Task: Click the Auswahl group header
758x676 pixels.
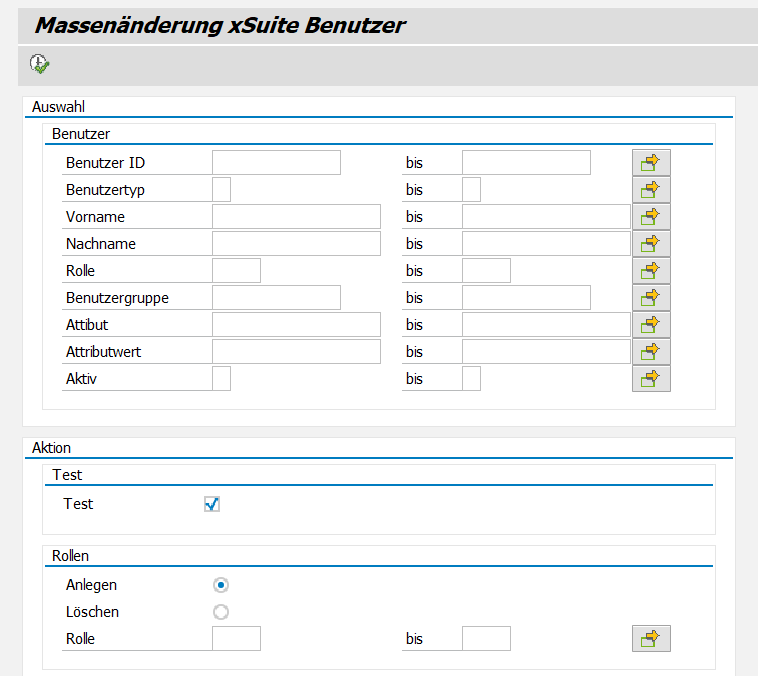Action: click(x=58, y=107)
